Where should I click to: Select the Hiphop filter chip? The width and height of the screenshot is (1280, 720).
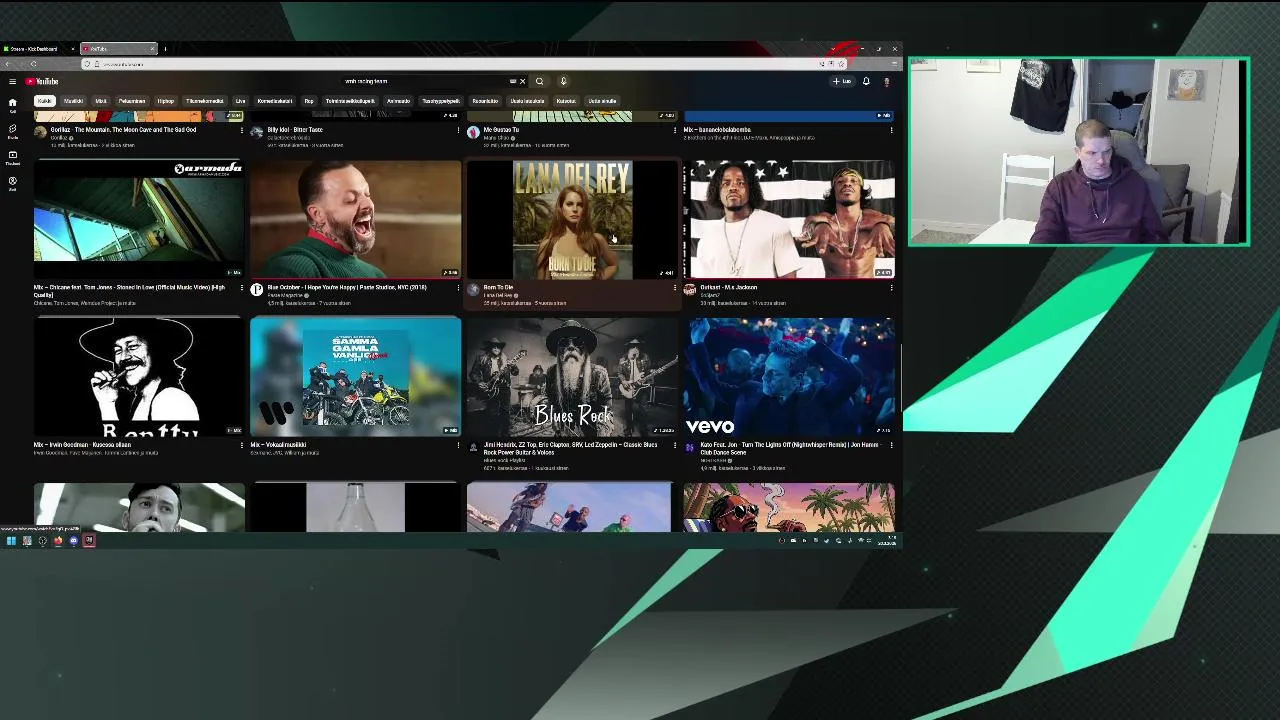[x=166, y=101]
